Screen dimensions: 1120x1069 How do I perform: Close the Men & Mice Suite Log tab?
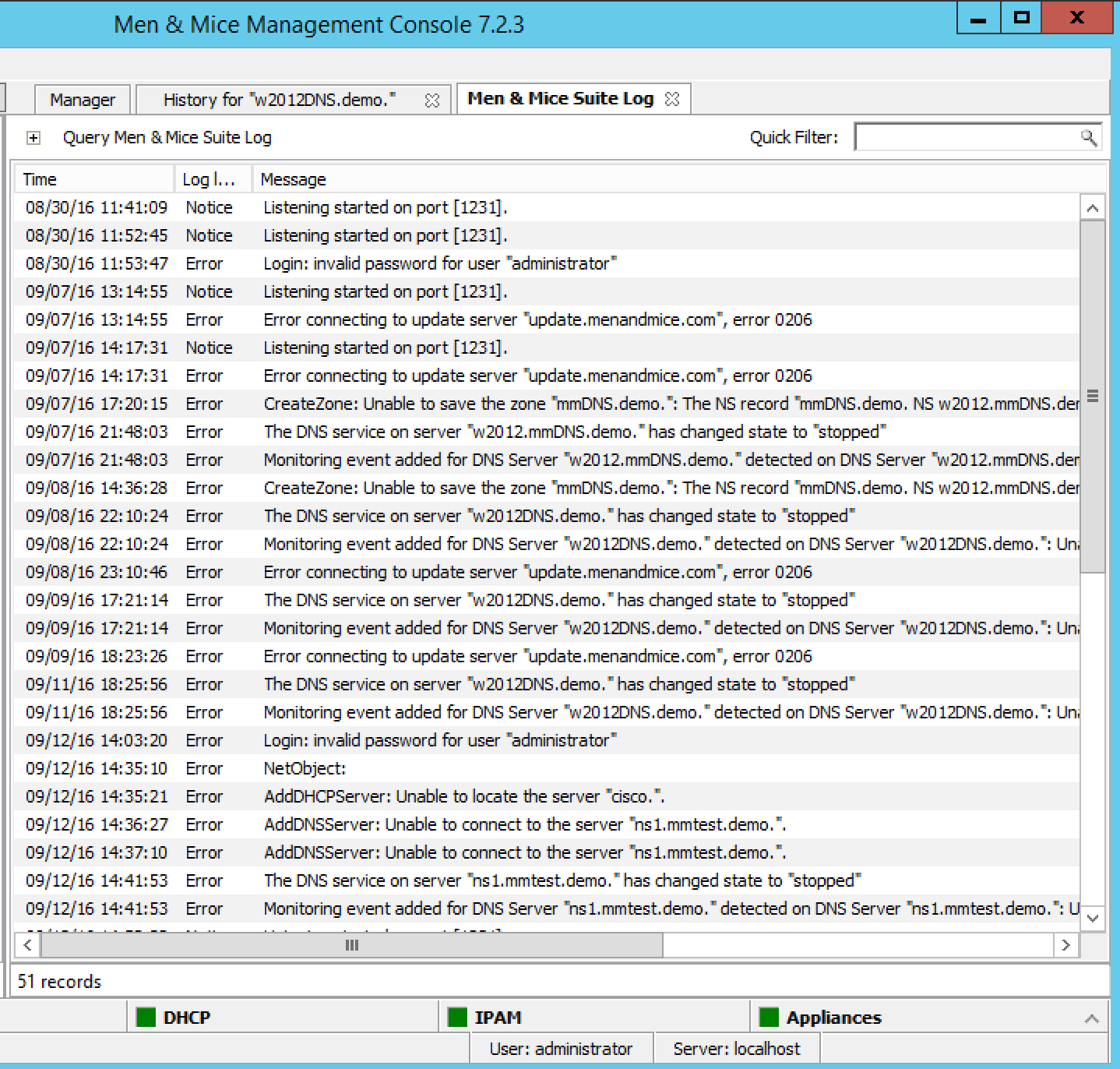tap(672, 99)
